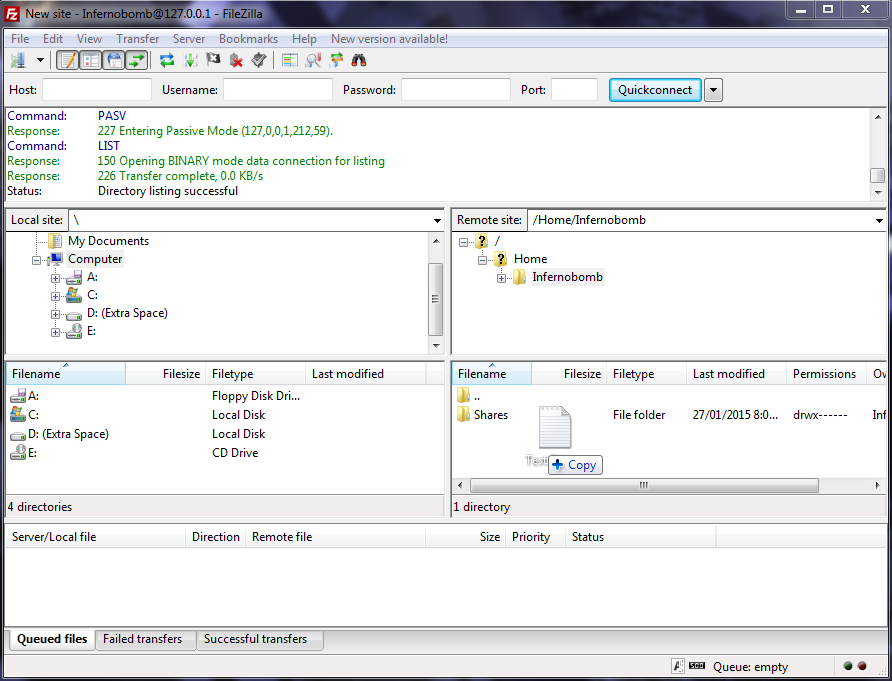Open the Local site path dropdown
The image size is (892, 681).
pos(437,220)
